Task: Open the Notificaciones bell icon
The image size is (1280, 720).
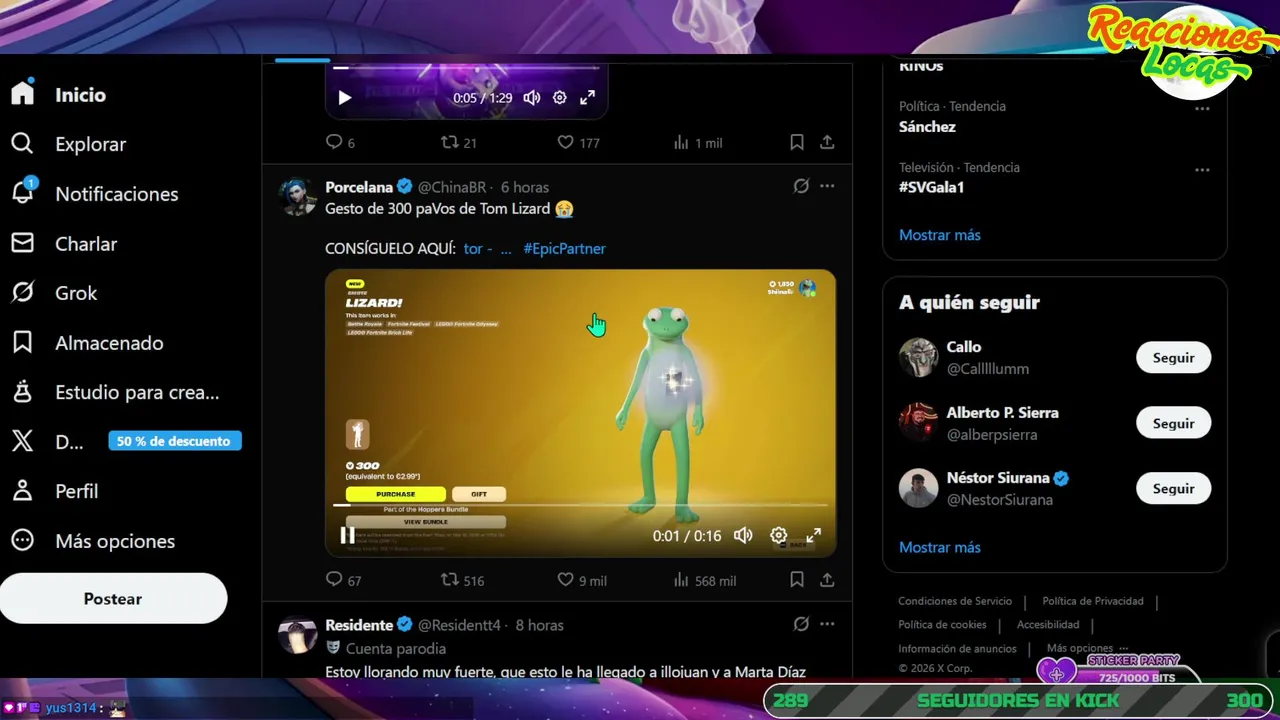Action: point(22,193)
